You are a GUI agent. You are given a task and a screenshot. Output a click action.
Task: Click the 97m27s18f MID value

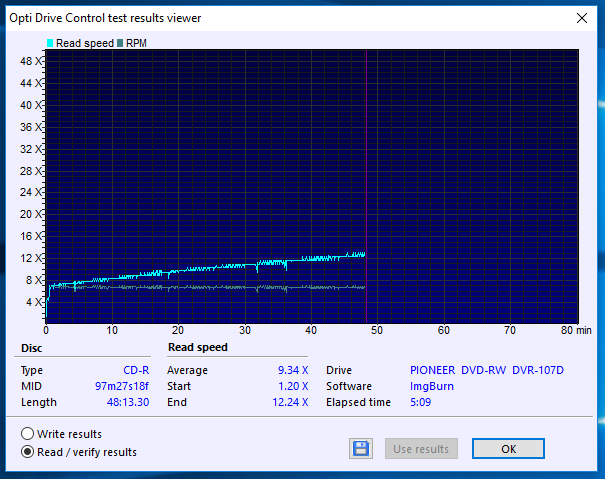click(x=122, y=386)
